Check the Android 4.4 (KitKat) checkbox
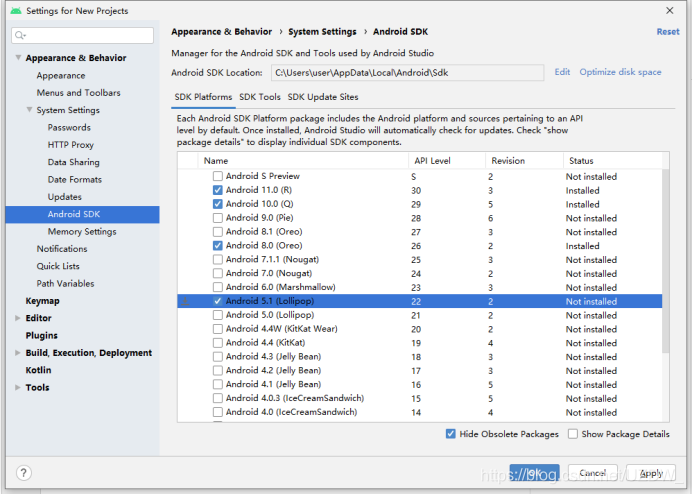Viewport: 693px width, 494px height. (x=217, y=343)
